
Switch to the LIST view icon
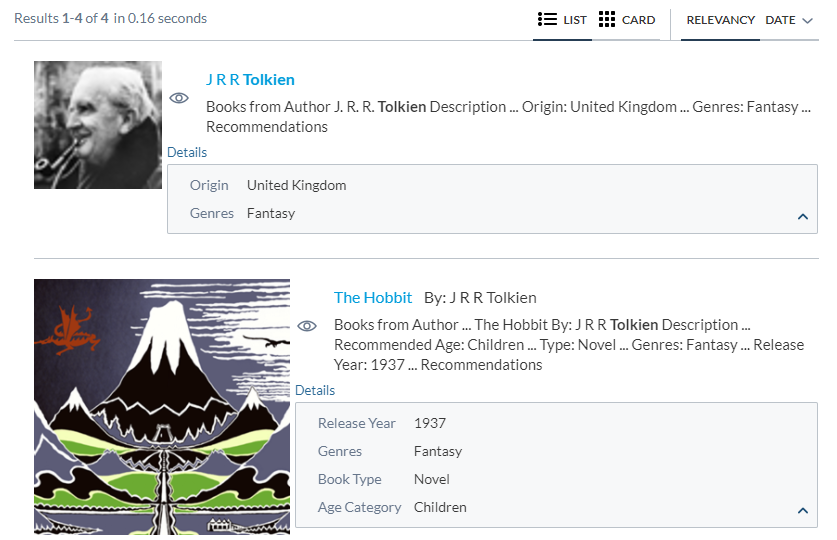[547, 20]
